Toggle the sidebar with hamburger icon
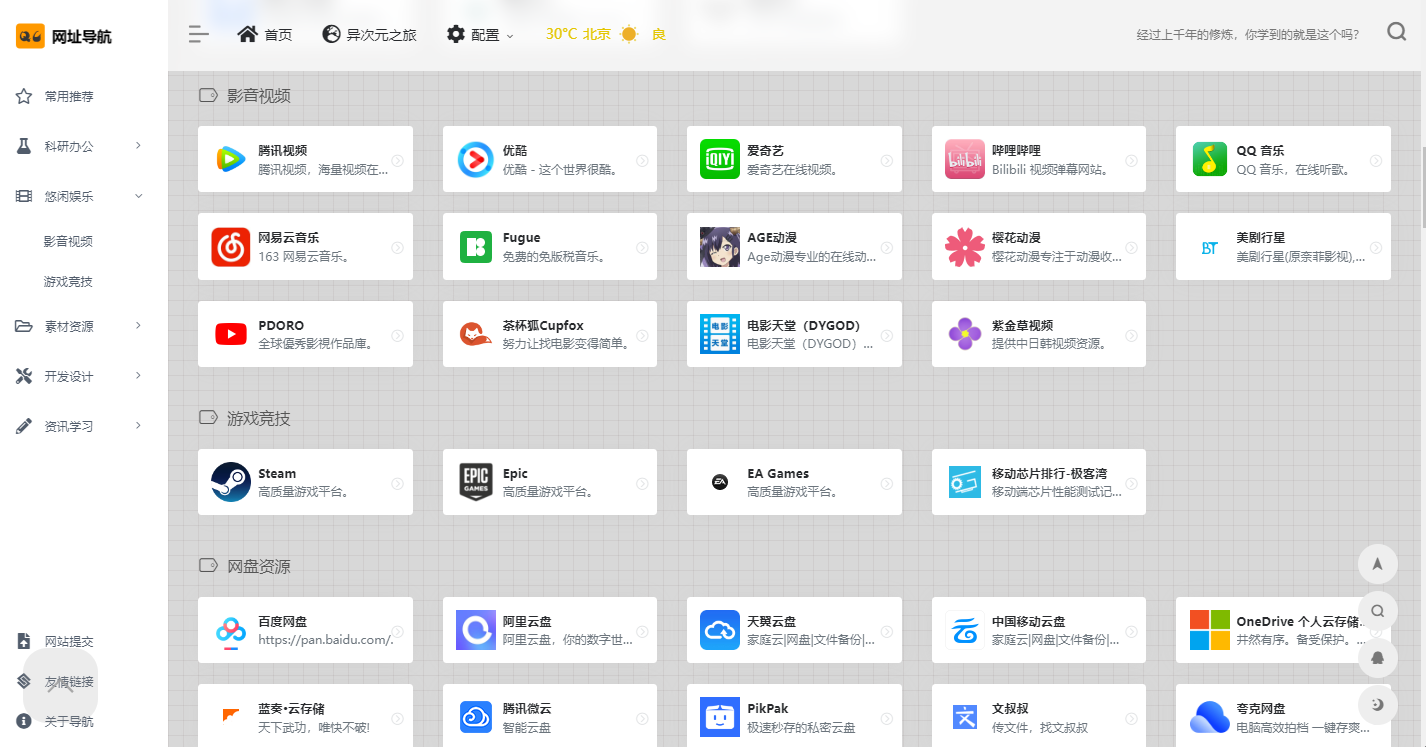Screen dimensions: 1426x747 pos(199,35)
